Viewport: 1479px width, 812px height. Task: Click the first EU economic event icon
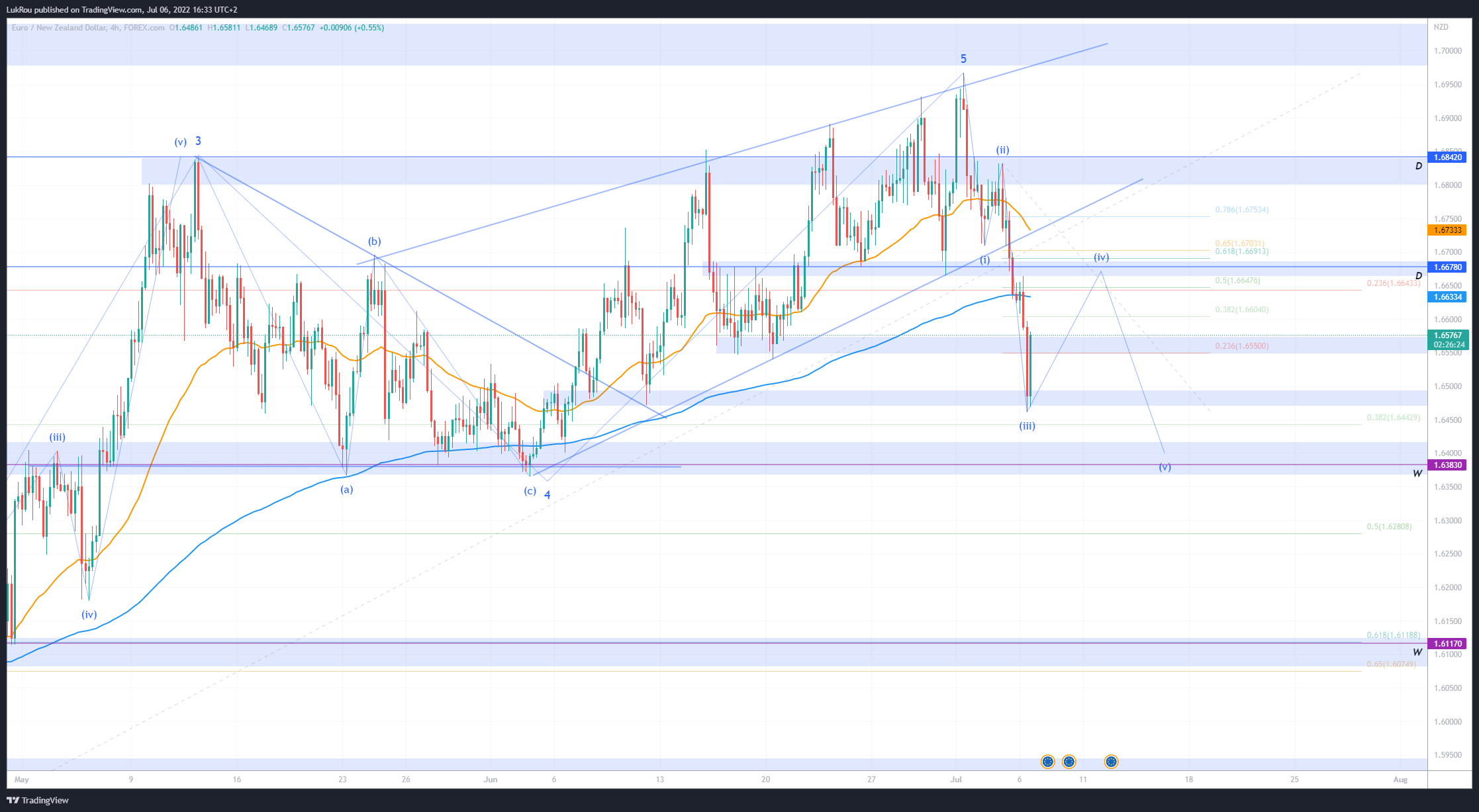[1047, 762]
